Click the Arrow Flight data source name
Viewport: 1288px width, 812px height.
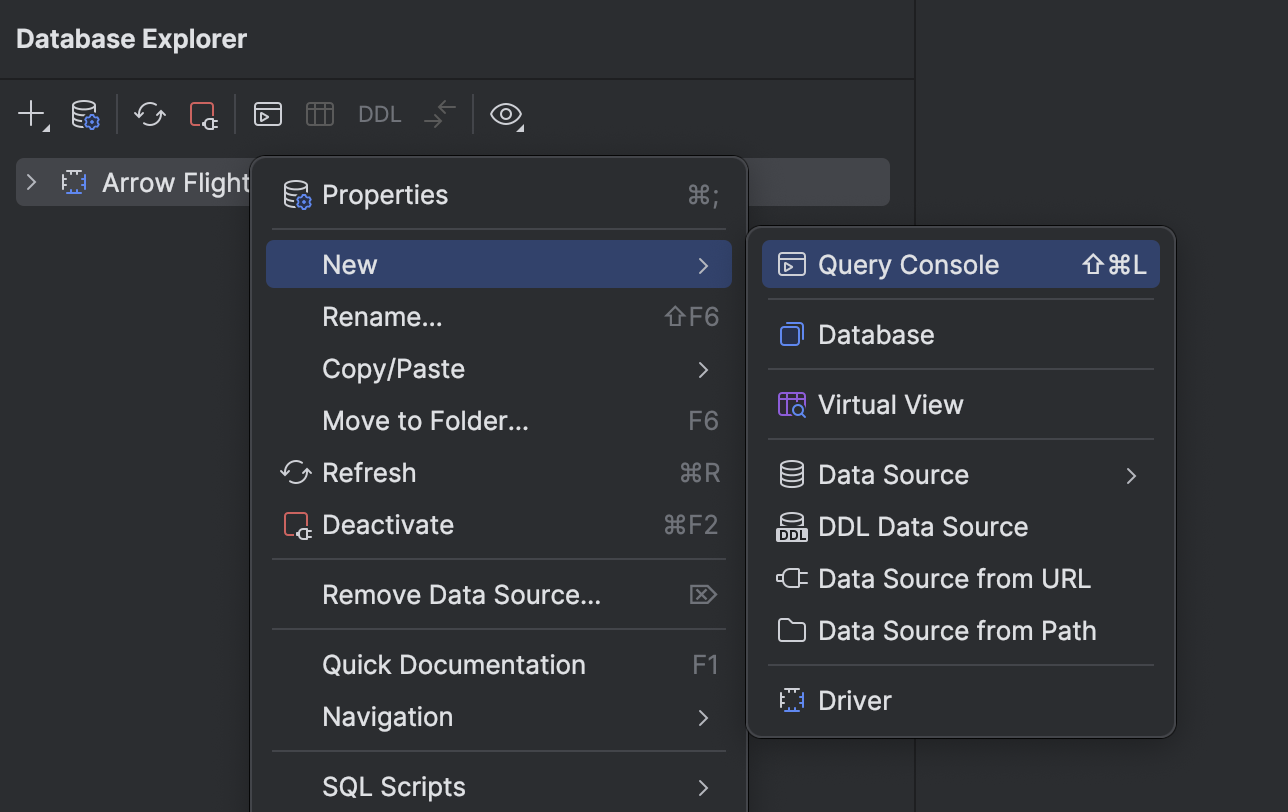click(x=176, y=182)
